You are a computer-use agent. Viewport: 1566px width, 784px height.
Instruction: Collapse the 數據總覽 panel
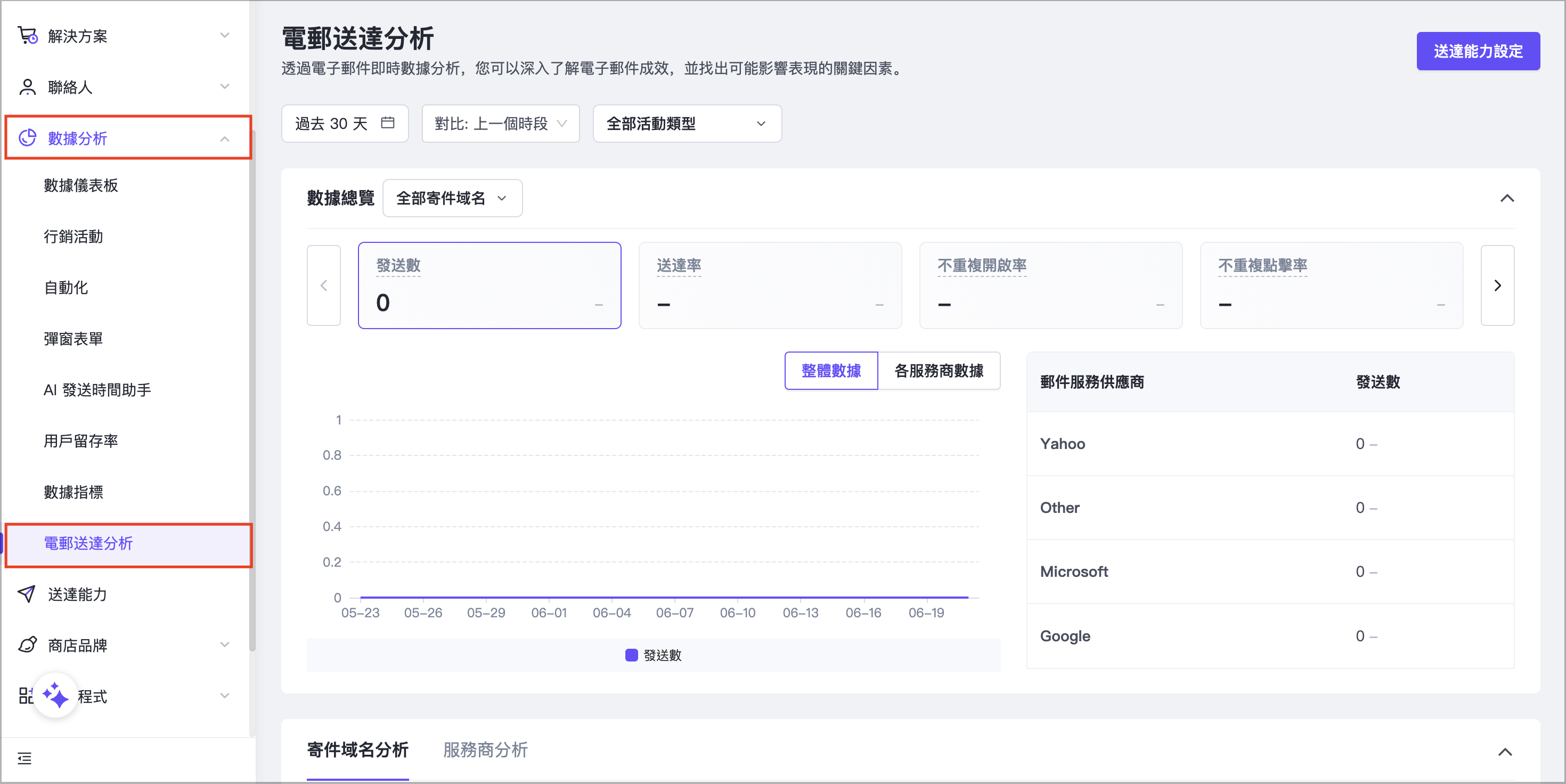[x=1507, y=198]
